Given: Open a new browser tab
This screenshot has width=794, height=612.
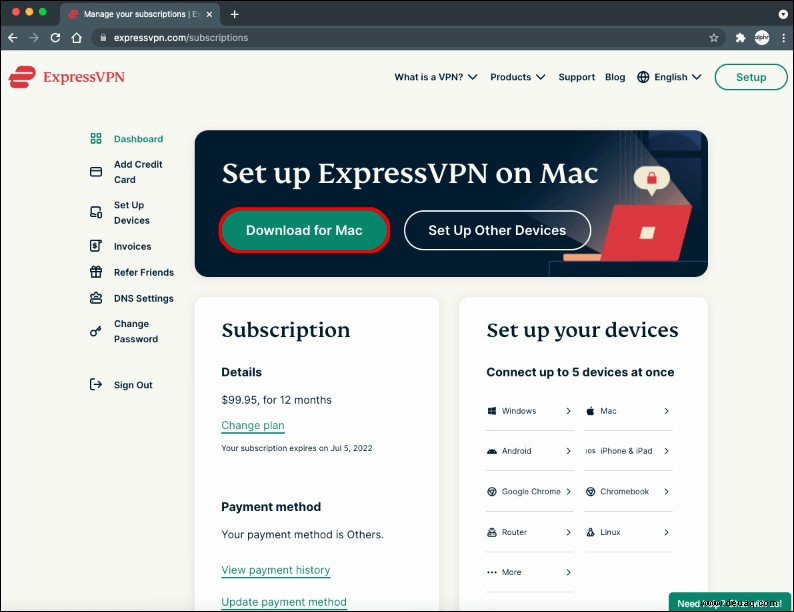Looking at the screenshot, I should pos(234,14).
